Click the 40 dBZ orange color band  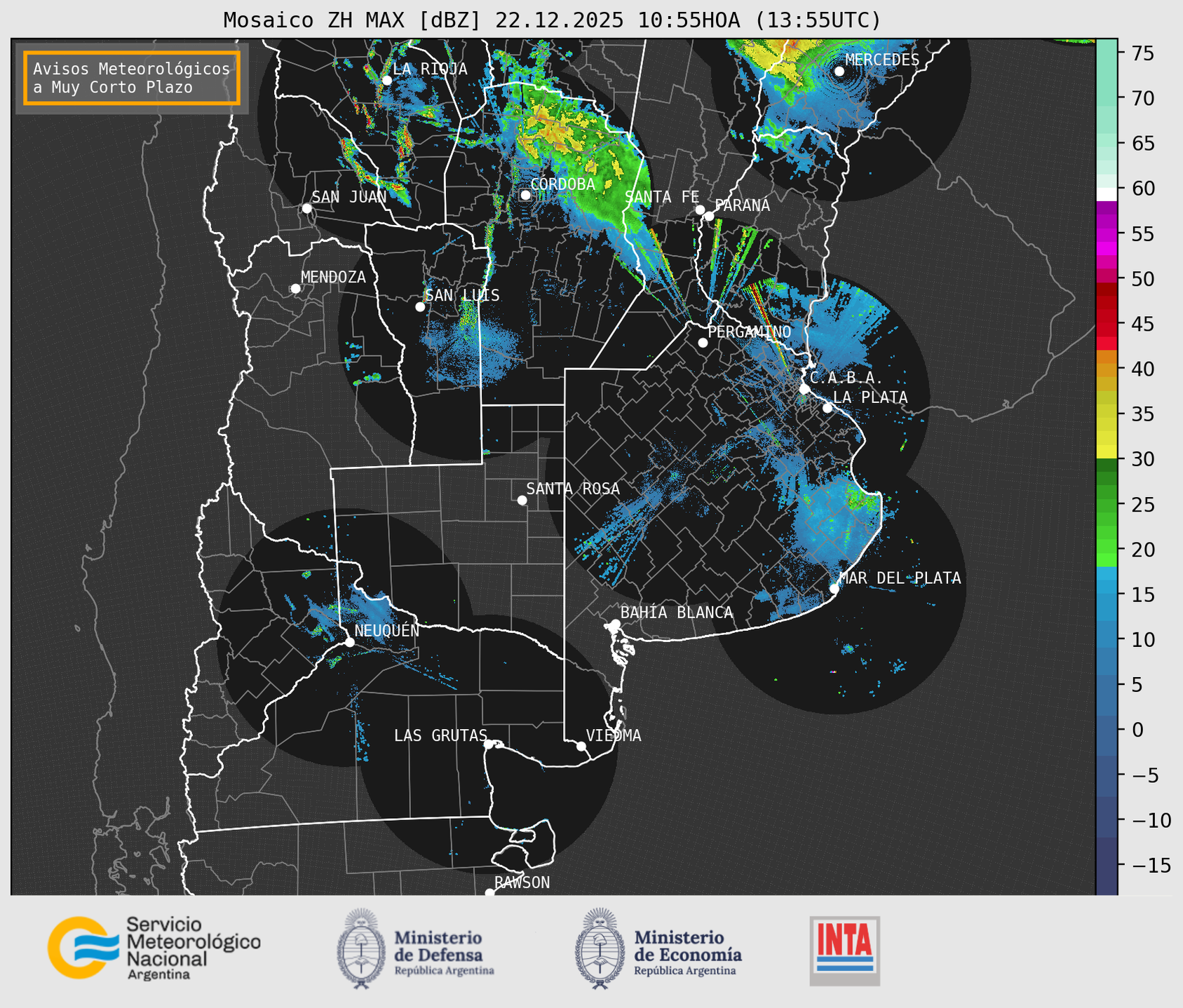coord(1107,369)
